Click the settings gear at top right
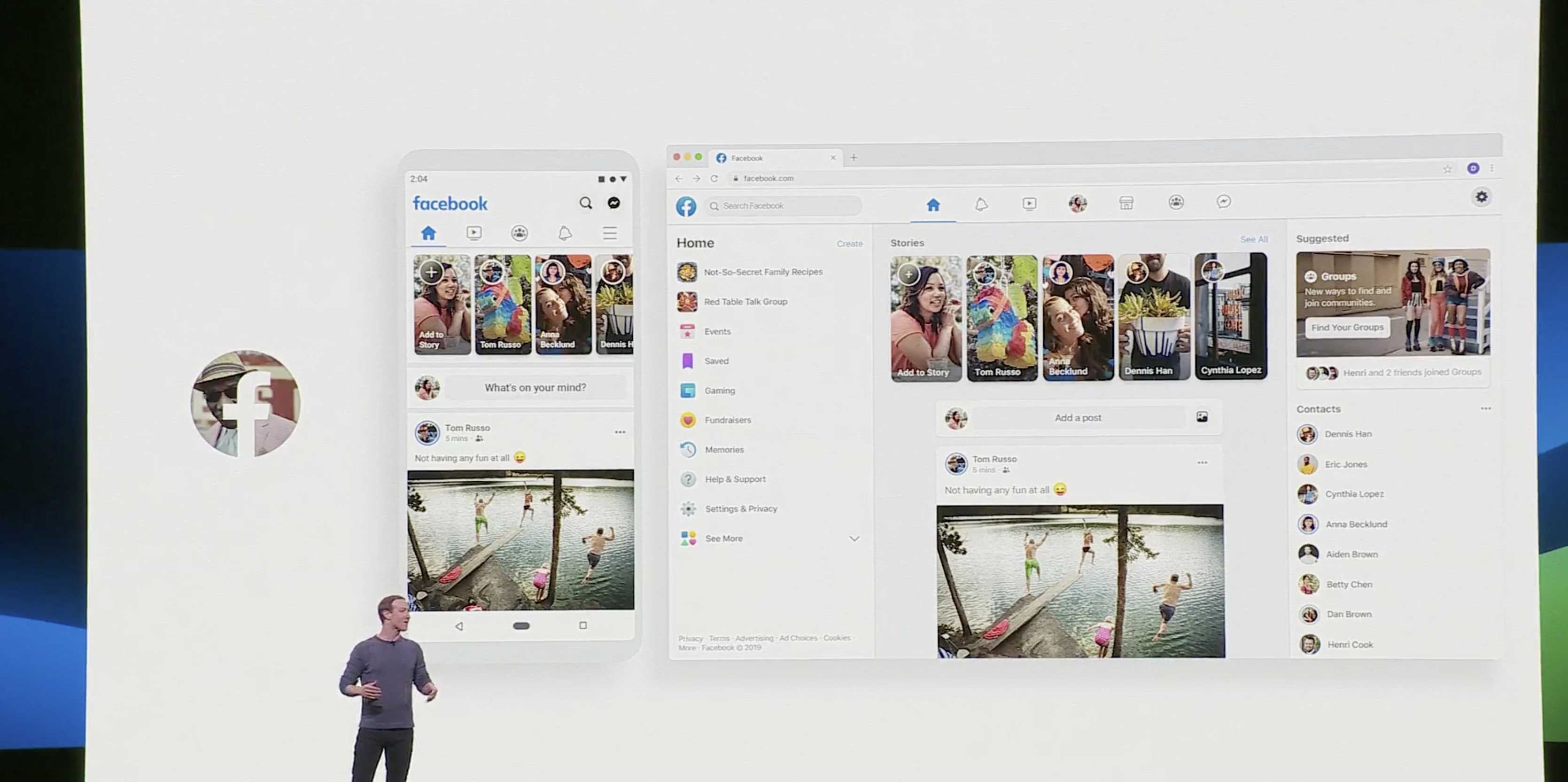Screen dimensions: 1568x782 [x=1482, y=197]
